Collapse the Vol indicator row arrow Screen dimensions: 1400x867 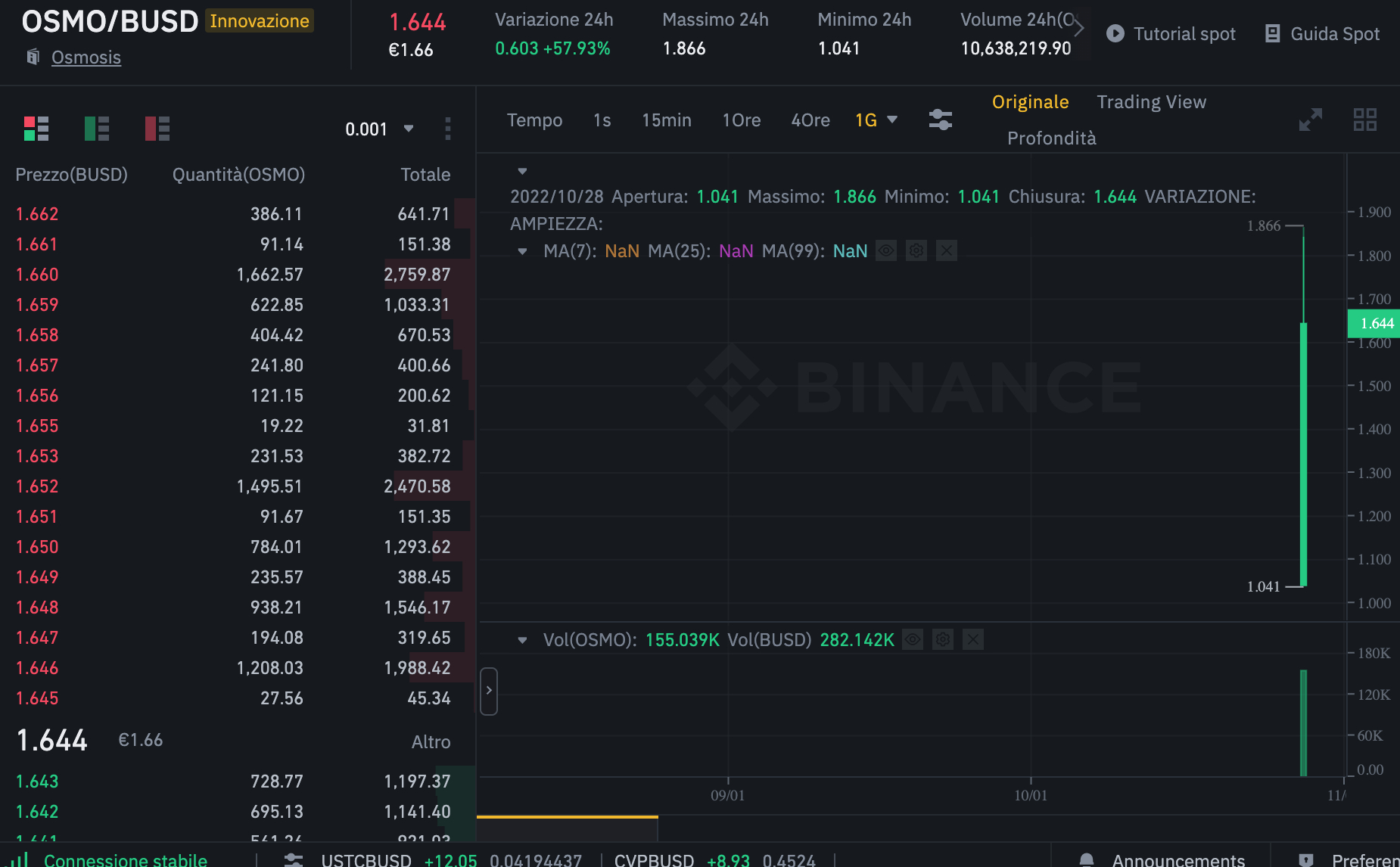pos(522,640)
